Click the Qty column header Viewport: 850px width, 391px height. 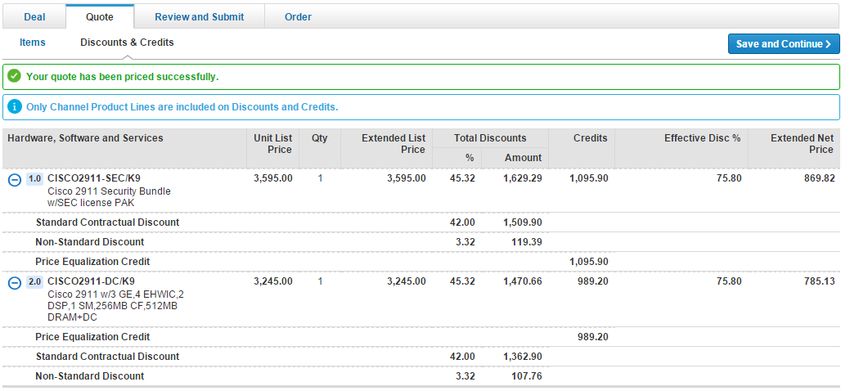point(319,138)
